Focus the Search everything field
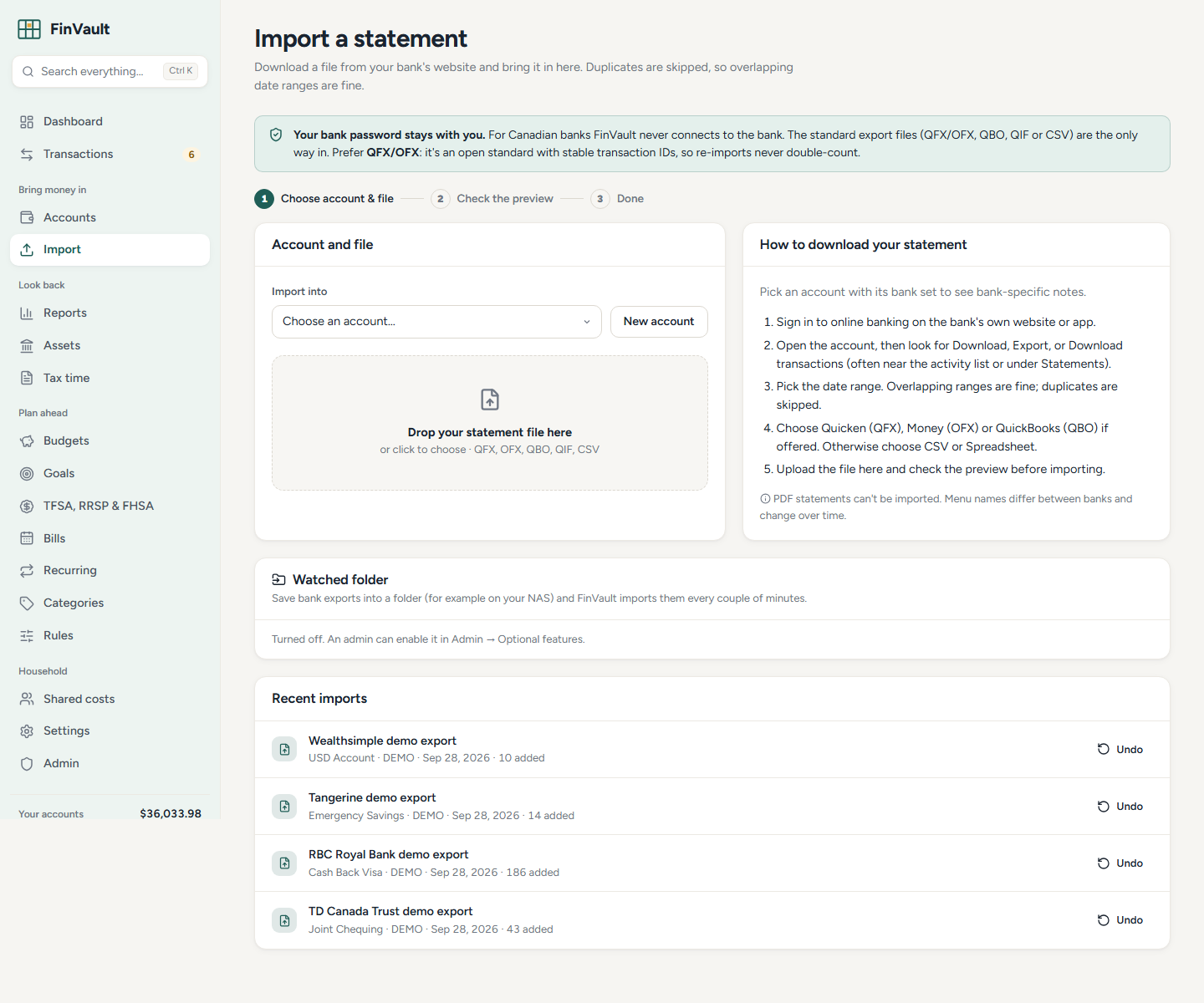The image size is (1204, 1003). coord(110,72)
